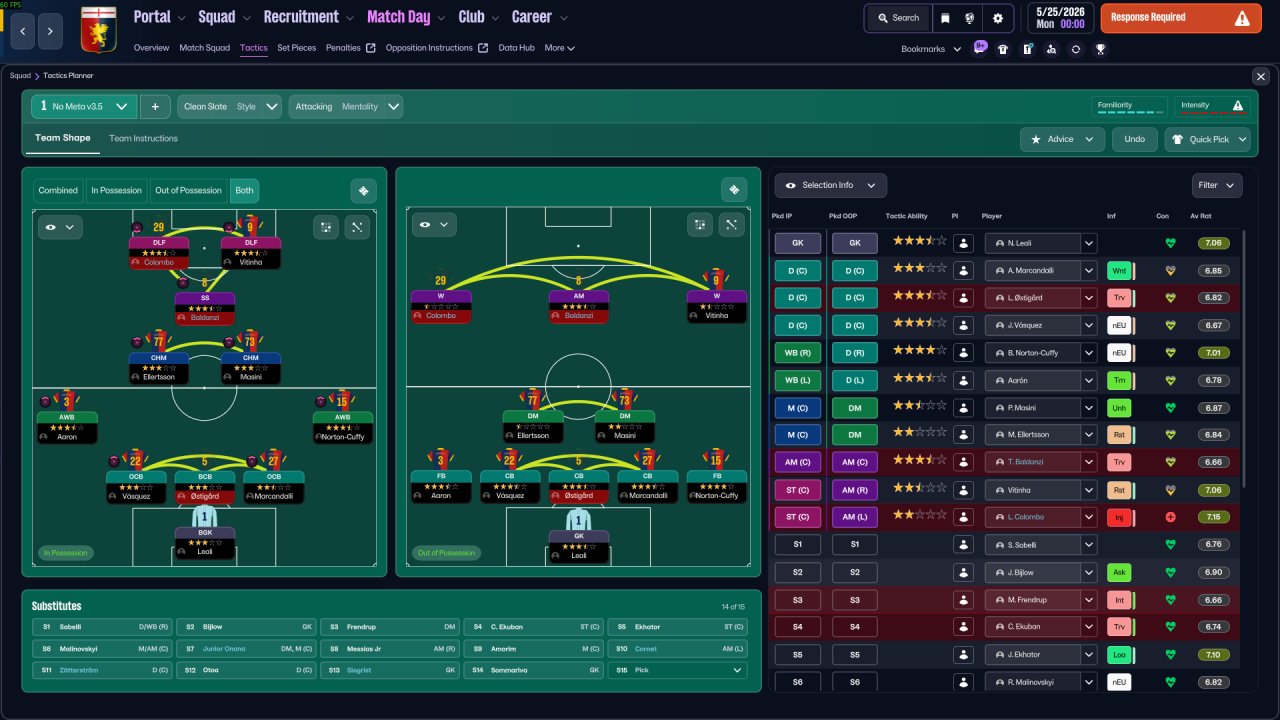Open the bookmark icon beside Search
The width and height of the screenshot is (1280, 720).
945,17
